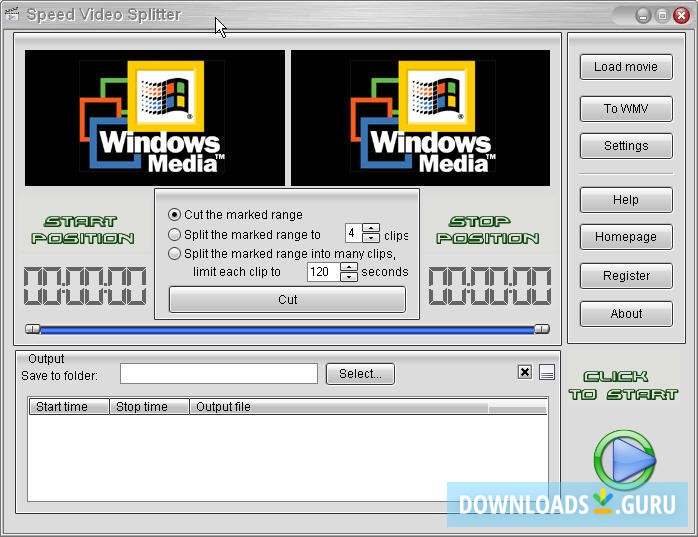Viewport: 698px width, 537px height.
Task: Click the clips number field showing 4
Action: [354, 233]
